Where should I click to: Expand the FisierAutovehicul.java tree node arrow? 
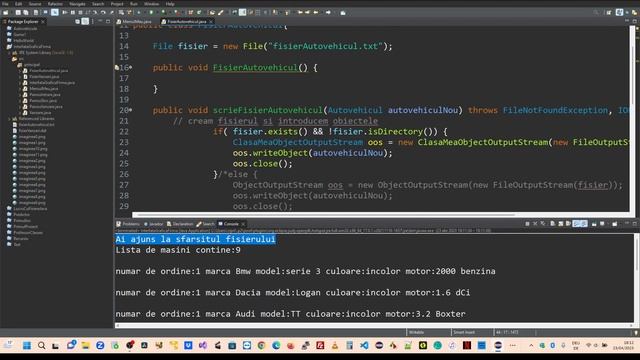tap(20, 71)
